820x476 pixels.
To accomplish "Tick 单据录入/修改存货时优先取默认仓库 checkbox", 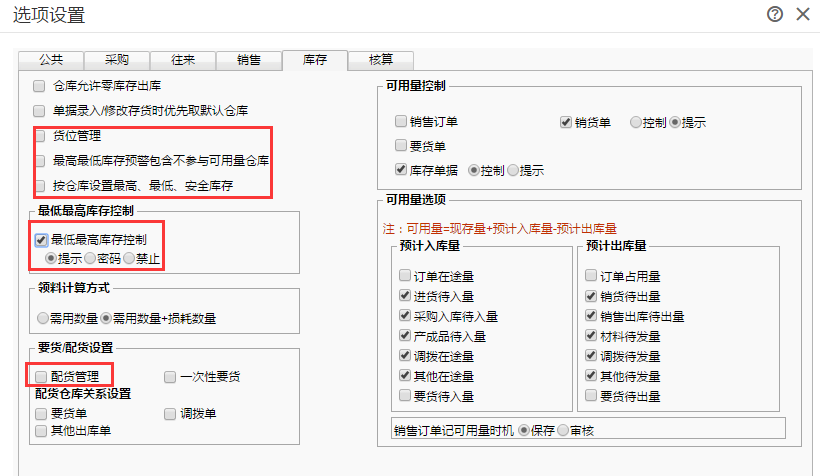I will click(x=39, y=111).
